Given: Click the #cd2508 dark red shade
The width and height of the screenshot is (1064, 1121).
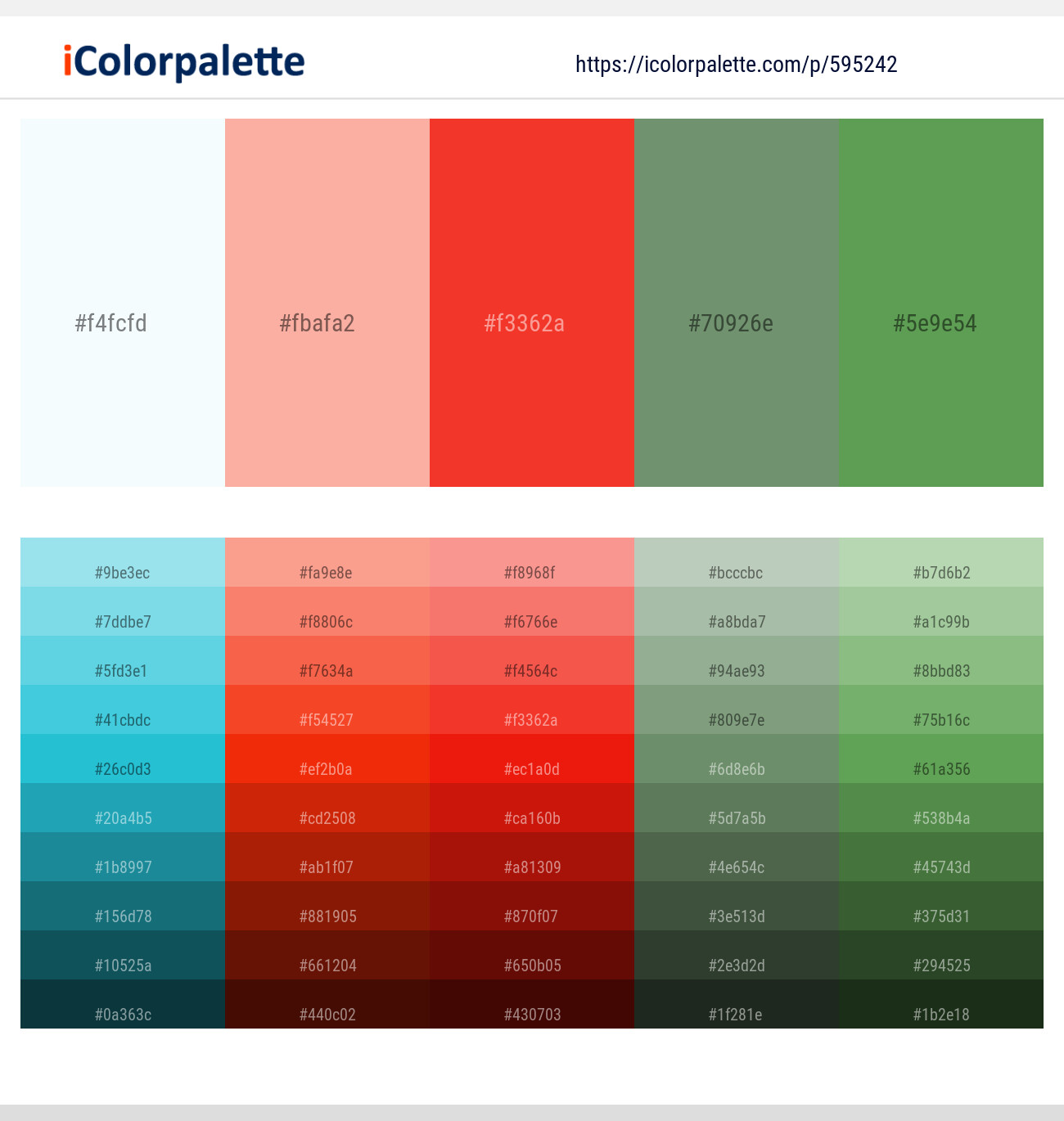Looking at the screenshot, I should (327, 808).
